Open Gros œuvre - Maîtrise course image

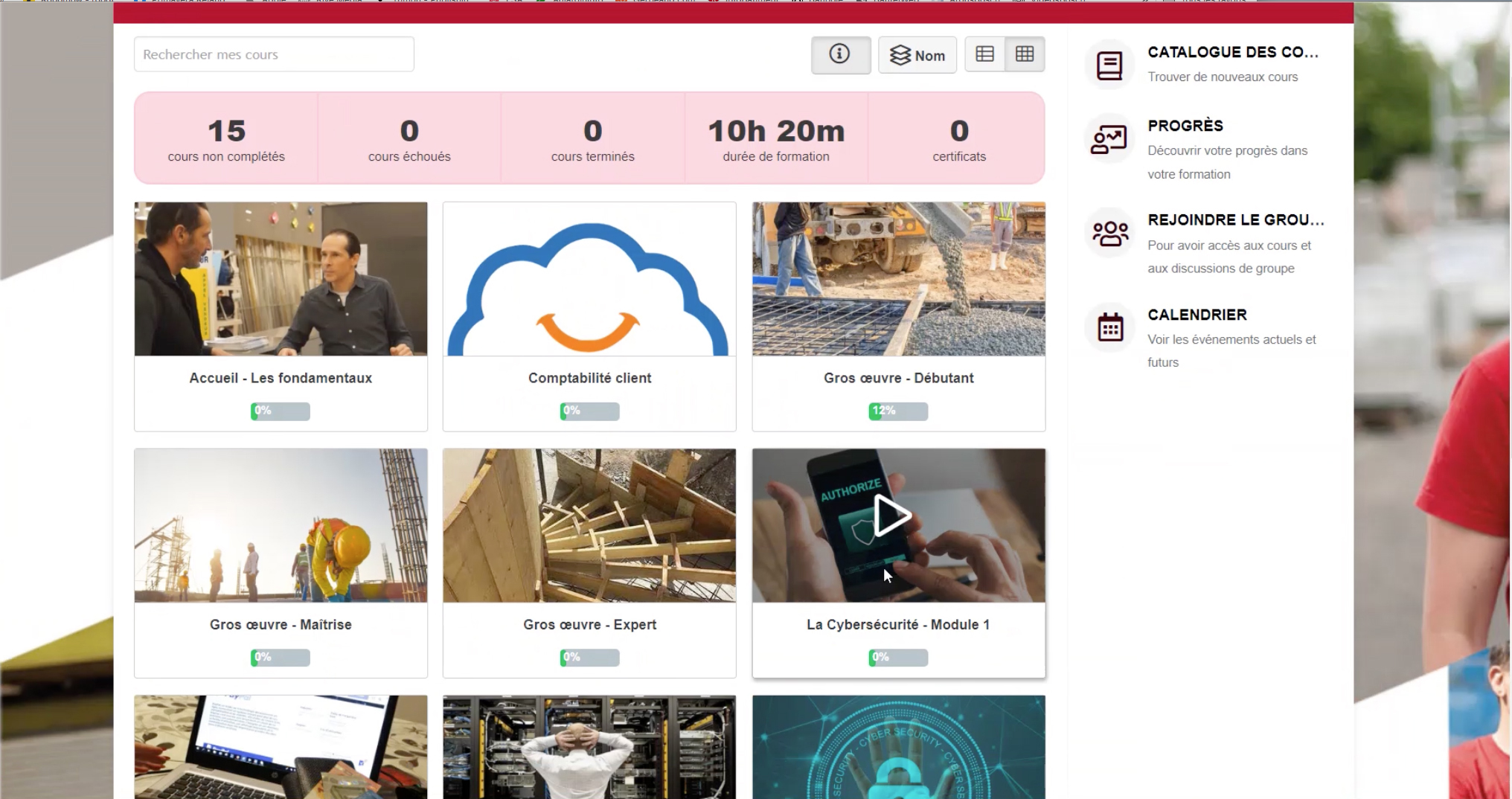281,525
